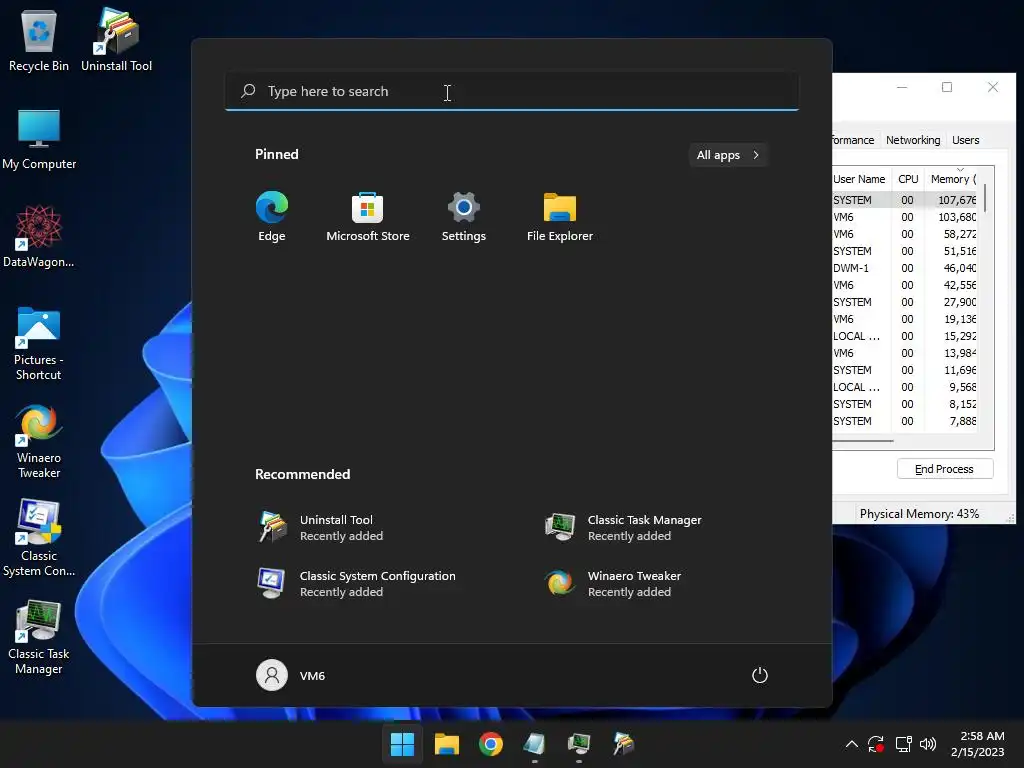Click the Task Manager vertical scrollbar
The height and width of the screenshot is (768, 1024).
(985, 197)
